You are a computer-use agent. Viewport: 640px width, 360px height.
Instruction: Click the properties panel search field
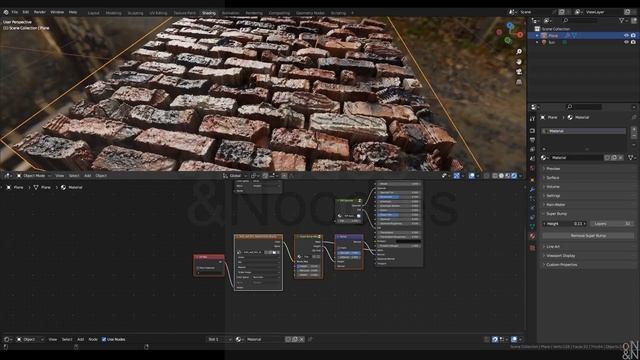584,107
